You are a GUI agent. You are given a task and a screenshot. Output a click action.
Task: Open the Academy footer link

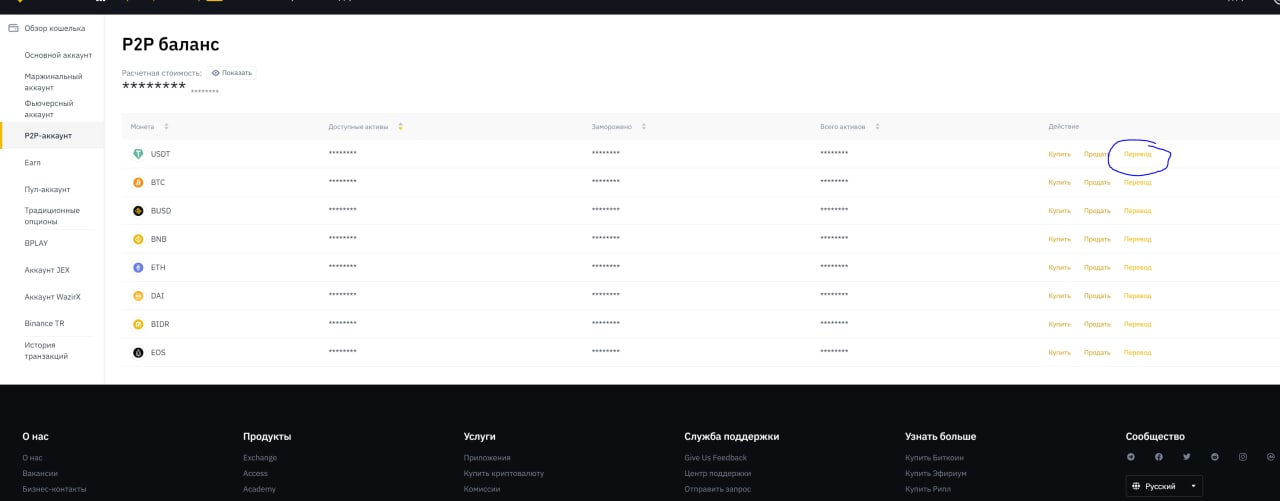(x=259, y=489)
